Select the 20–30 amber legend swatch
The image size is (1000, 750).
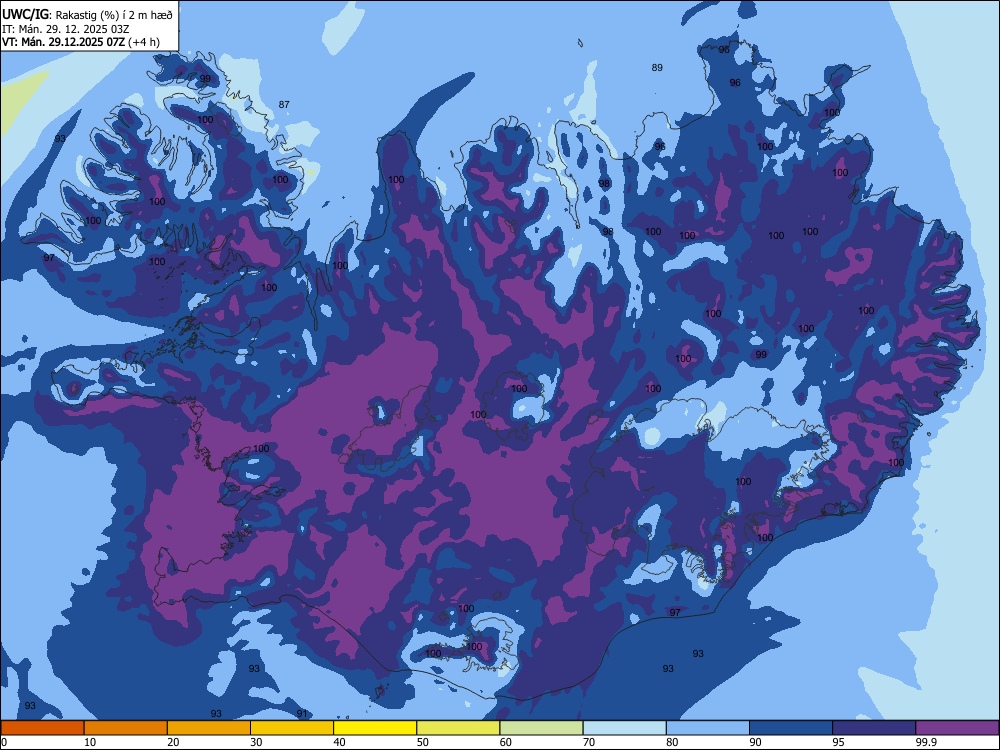pos(209,728)
